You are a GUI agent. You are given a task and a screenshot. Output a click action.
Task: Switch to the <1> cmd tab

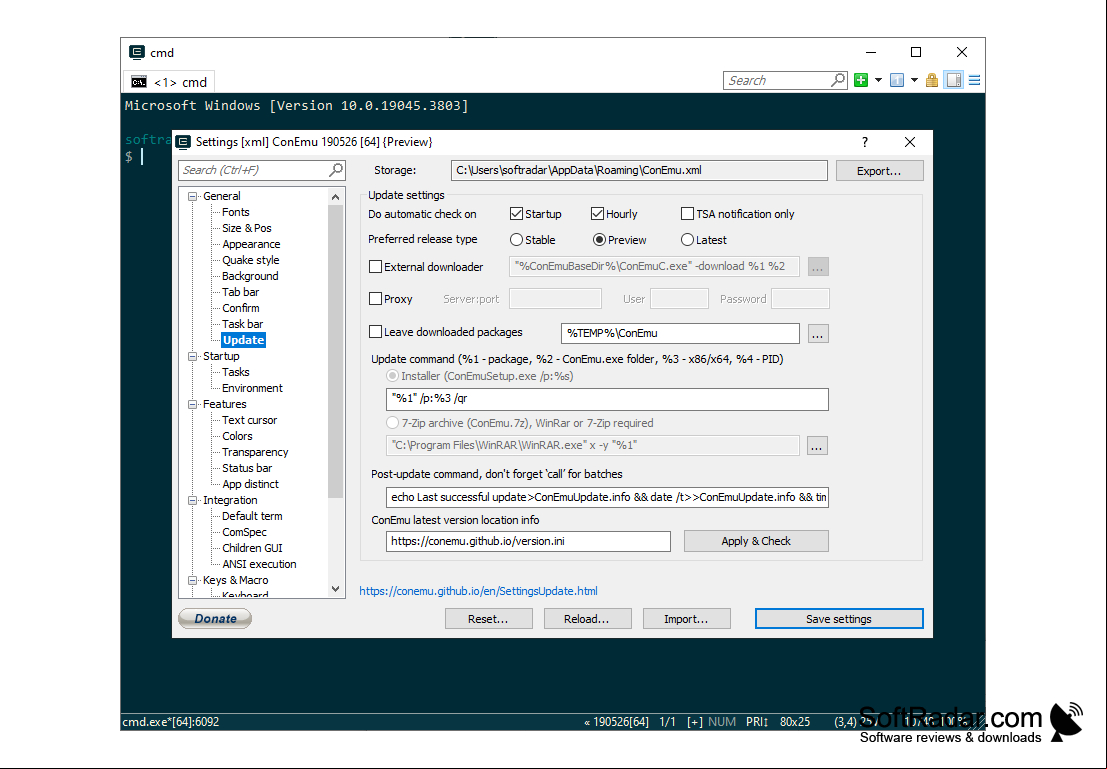point(169,82)
